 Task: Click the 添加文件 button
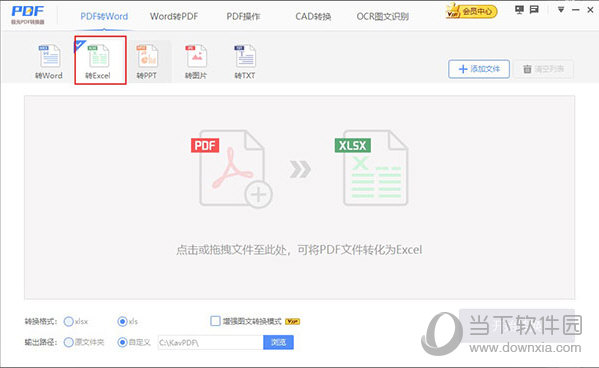click(479, 69)
